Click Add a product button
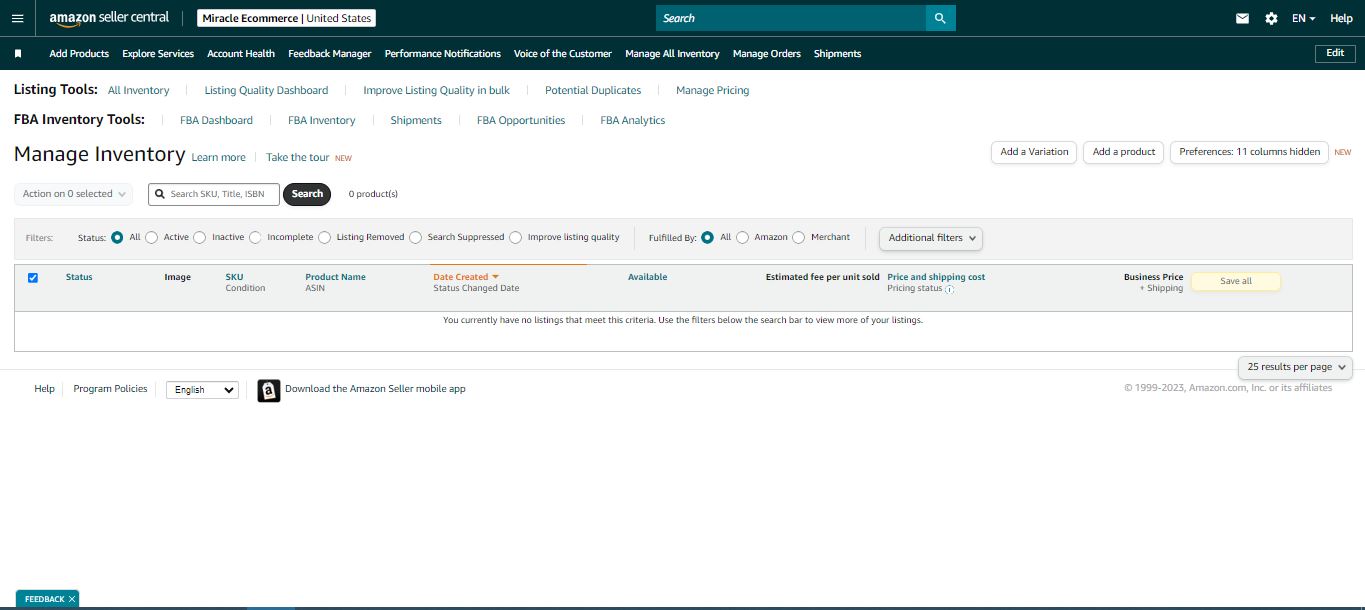 (1124, 152)
